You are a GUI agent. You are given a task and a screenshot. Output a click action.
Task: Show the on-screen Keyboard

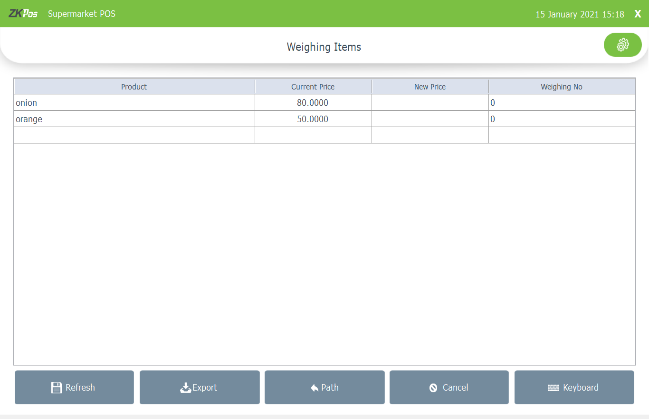[x=574, y=387]
